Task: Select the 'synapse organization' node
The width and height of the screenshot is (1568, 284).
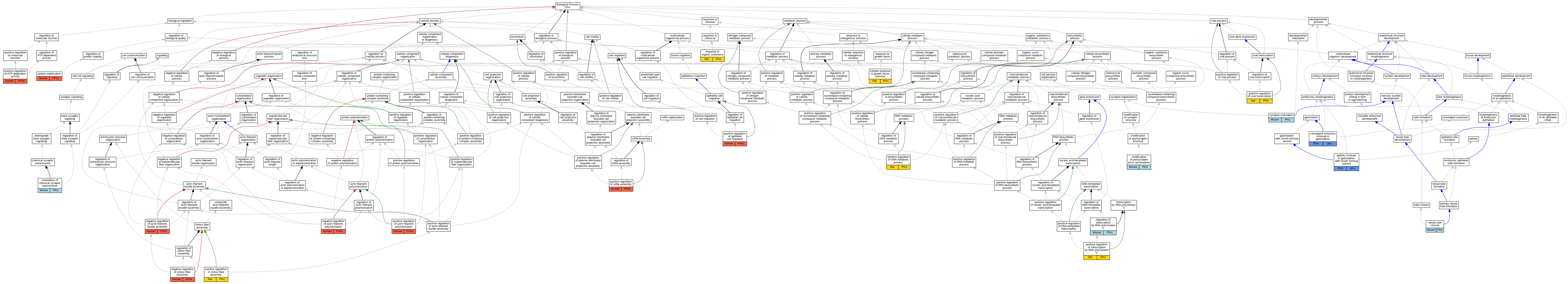Action: [1123, 97]
